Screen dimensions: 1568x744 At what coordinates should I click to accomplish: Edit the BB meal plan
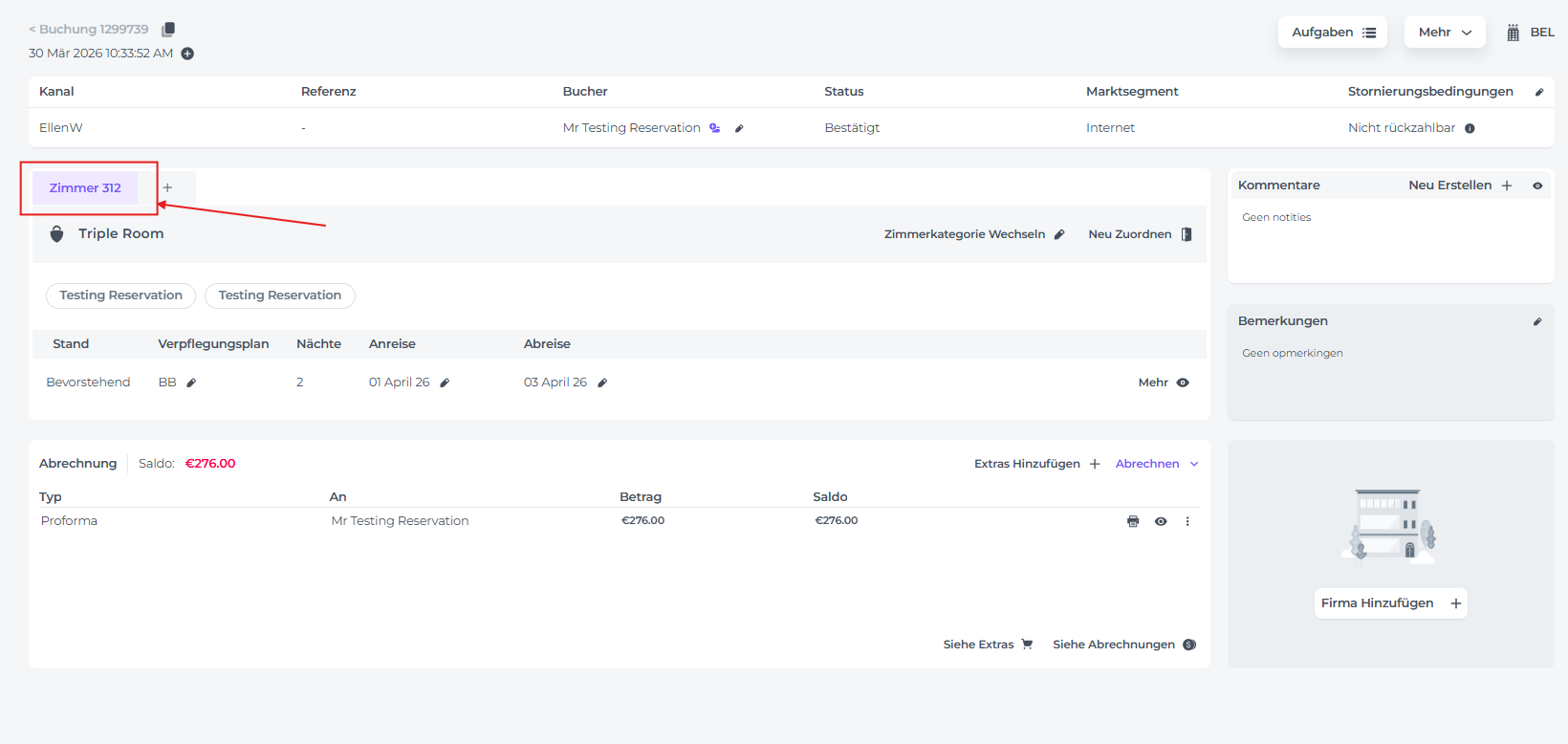(x=191, y=383)
